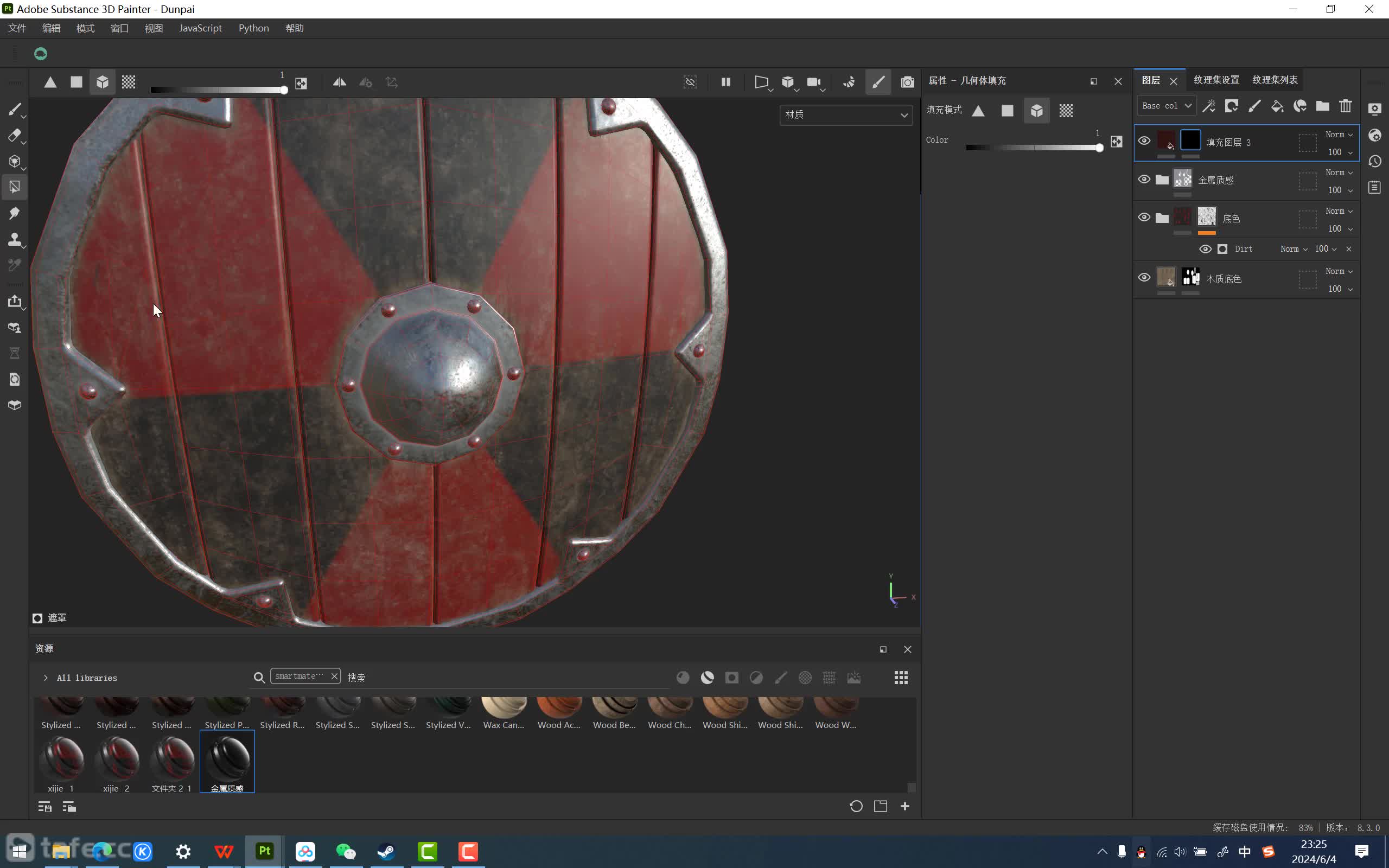Open the 文件 menu

(x=17, y=28)
